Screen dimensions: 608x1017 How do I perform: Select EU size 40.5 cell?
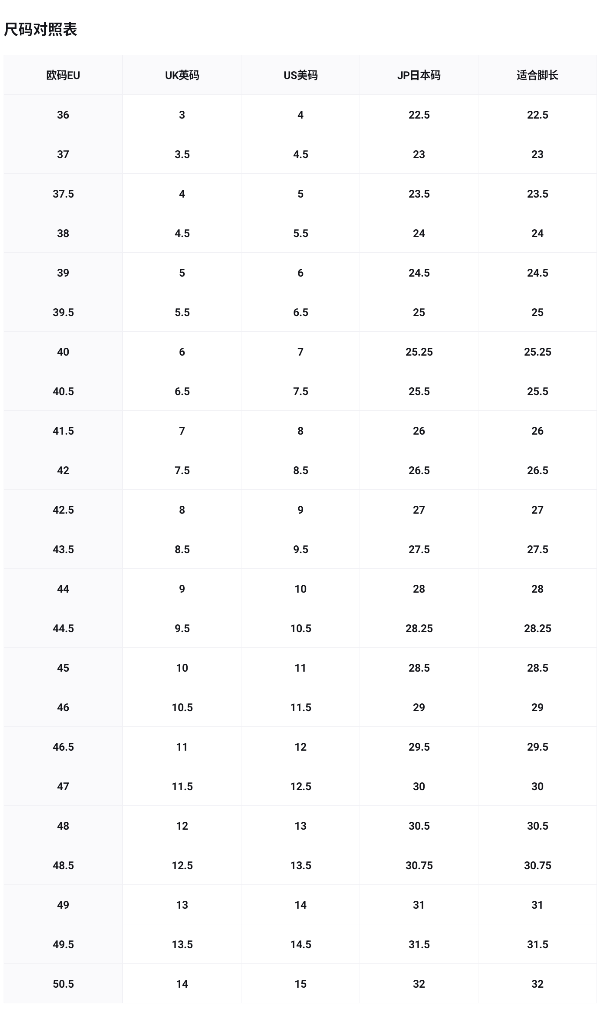point(63,392)
